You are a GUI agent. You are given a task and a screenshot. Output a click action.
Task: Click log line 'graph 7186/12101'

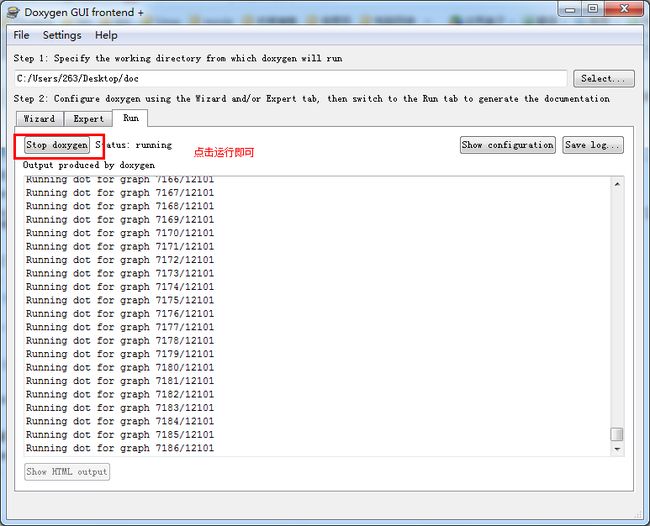pyautogui.click(x=120, y=448)
